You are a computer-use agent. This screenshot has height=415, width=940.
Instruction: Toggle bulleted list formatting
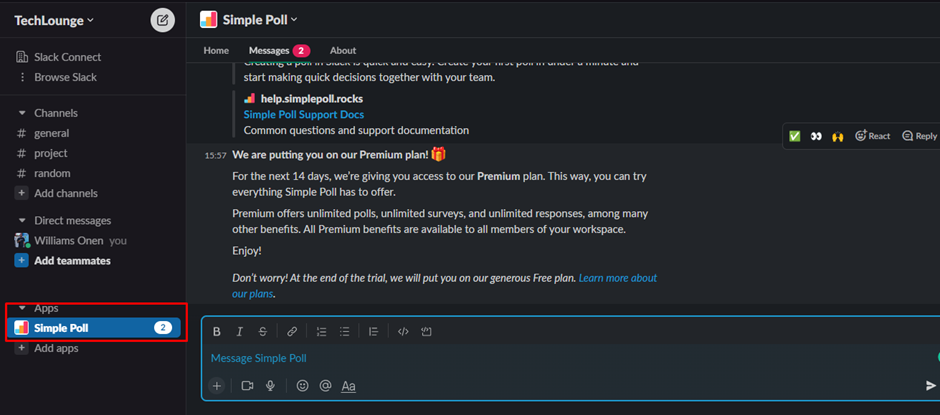tap(344, 332)
